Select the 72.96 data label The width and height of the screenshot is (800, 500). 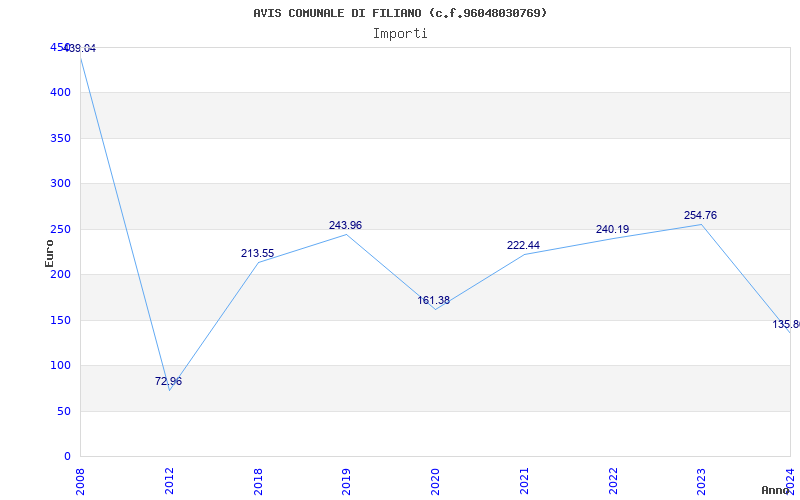[168, 381]
